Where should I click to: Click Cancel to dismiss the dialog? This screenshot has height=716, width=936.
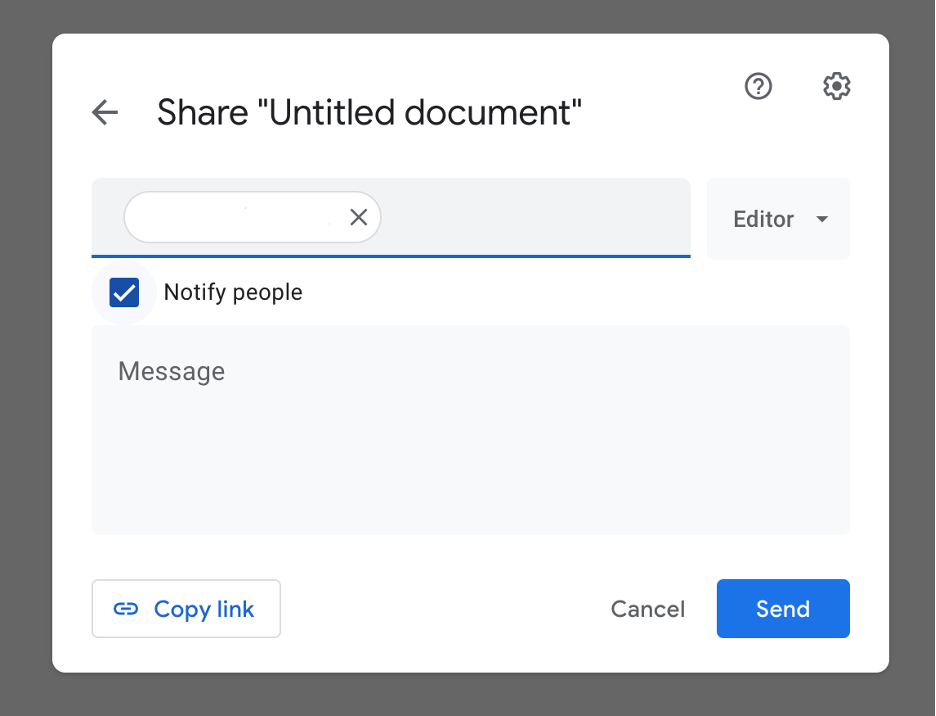click(x=647, y=608)
